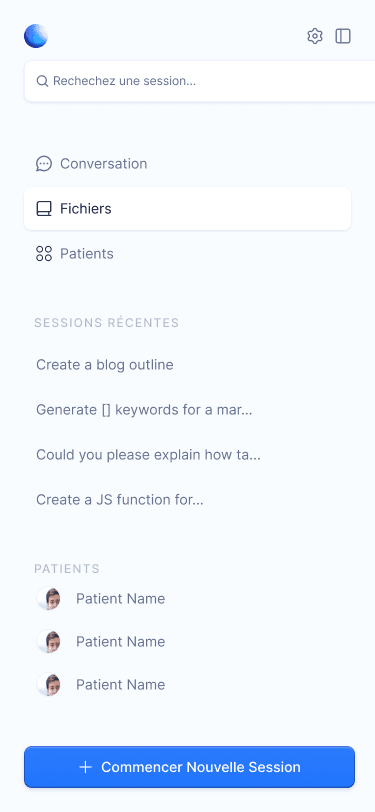Click the blue globe app logo
Image resolution: width=375 pixels, height=812 pixels.
pyautogui.click(x=36, y=36)
